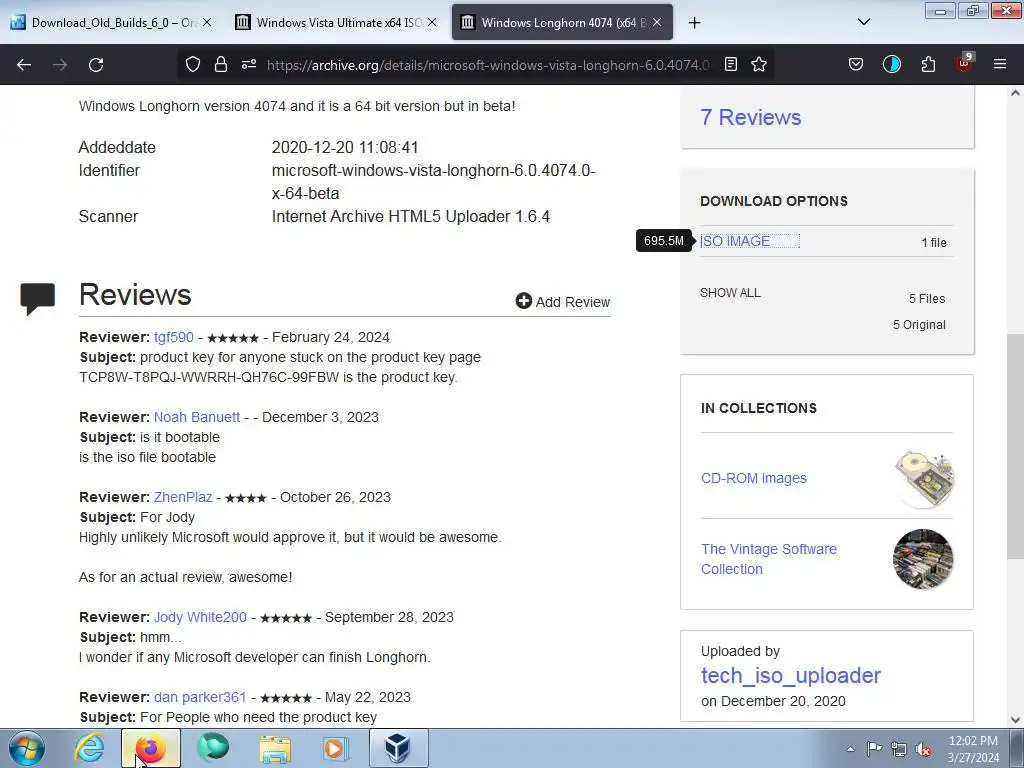This screenshot has height=768, width=1024.
Task: Close the Windows Longhorn 4074 tab
Action: pyautogui.click(x=657, y=22)
